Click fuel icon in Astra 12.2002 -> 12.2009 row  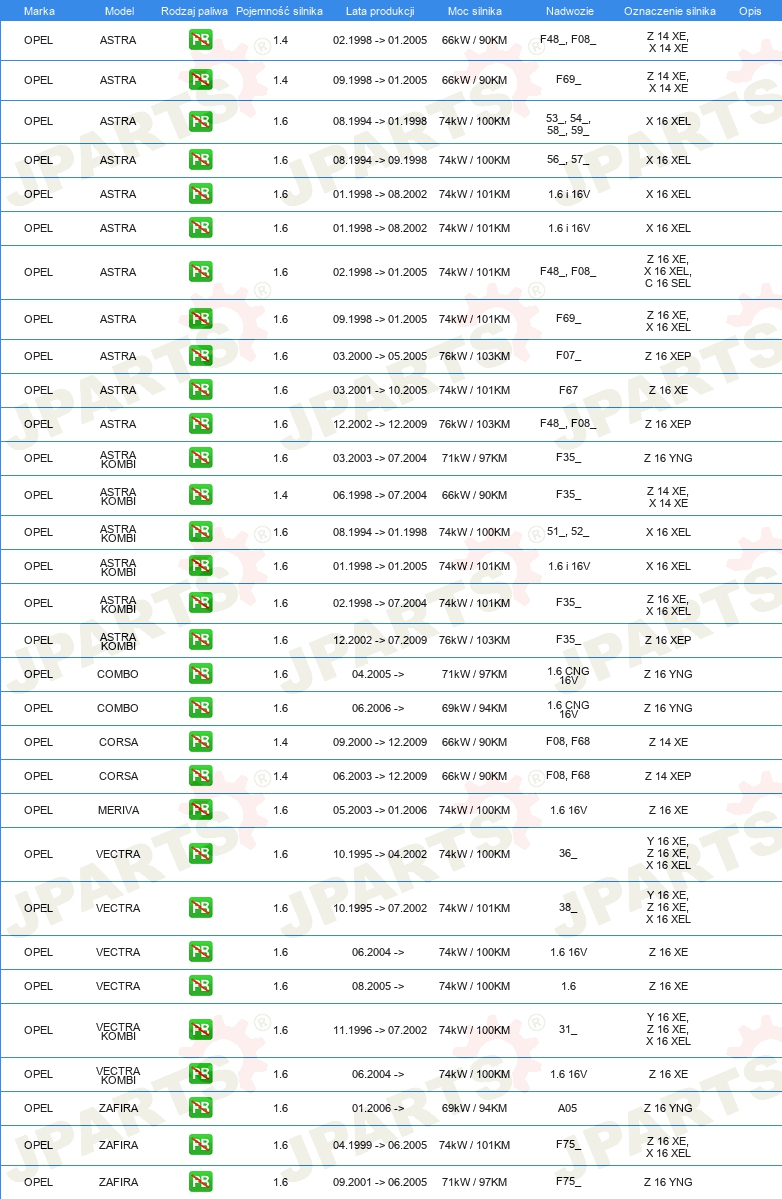coord(200,424)
